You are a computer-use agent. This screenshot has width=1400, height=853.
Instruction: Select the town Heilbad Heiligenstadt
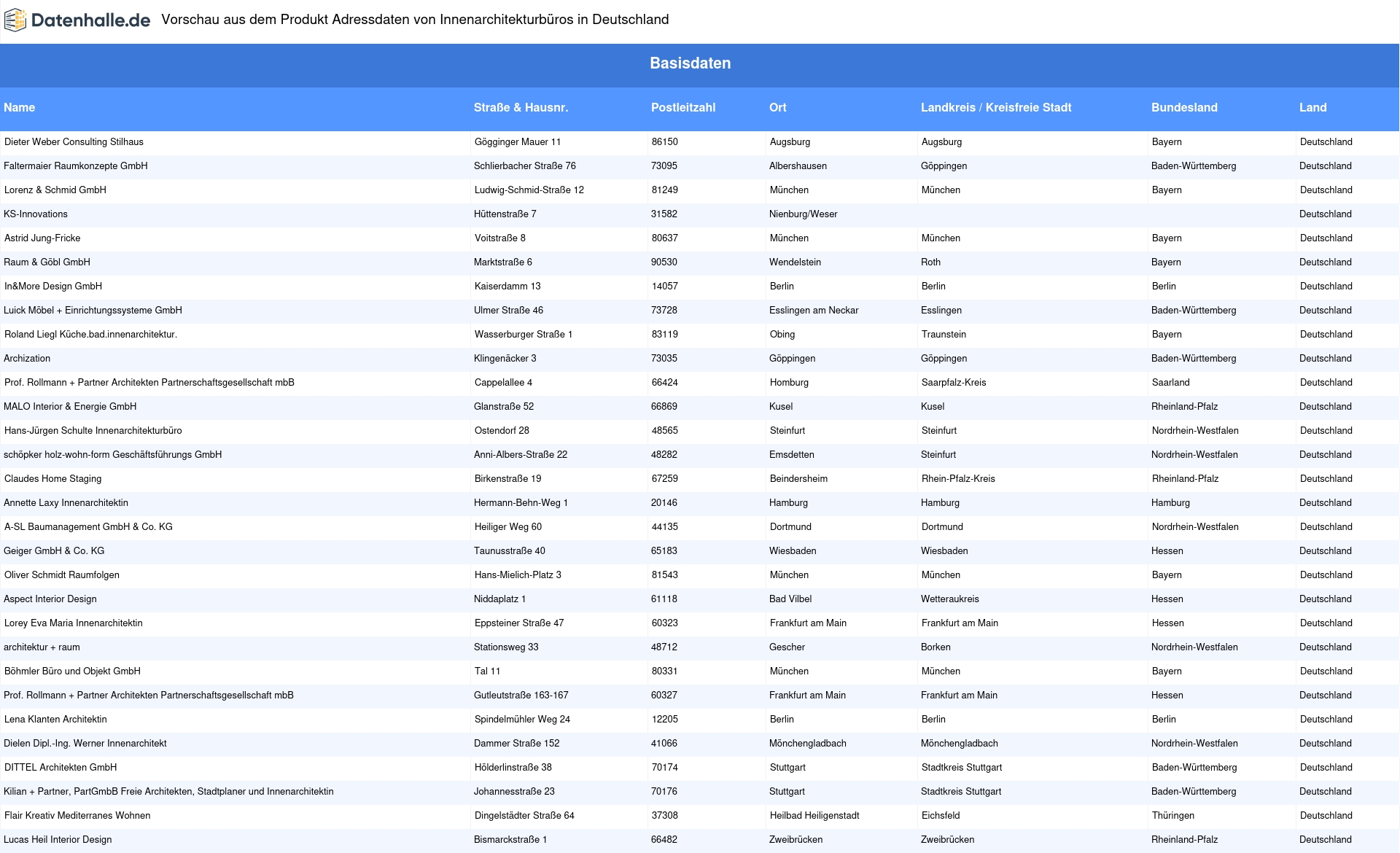click(814, 816)
